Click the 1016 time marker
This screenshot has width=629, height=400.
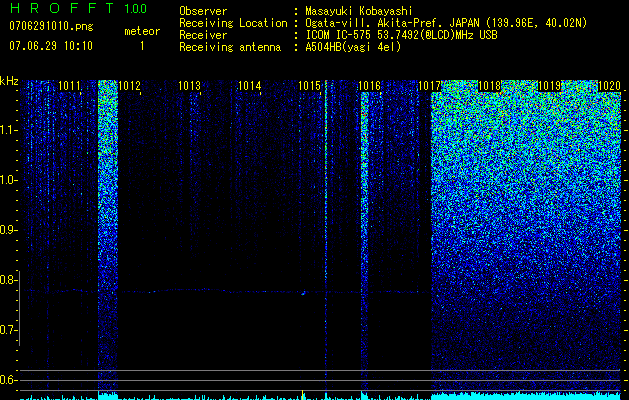369,86
